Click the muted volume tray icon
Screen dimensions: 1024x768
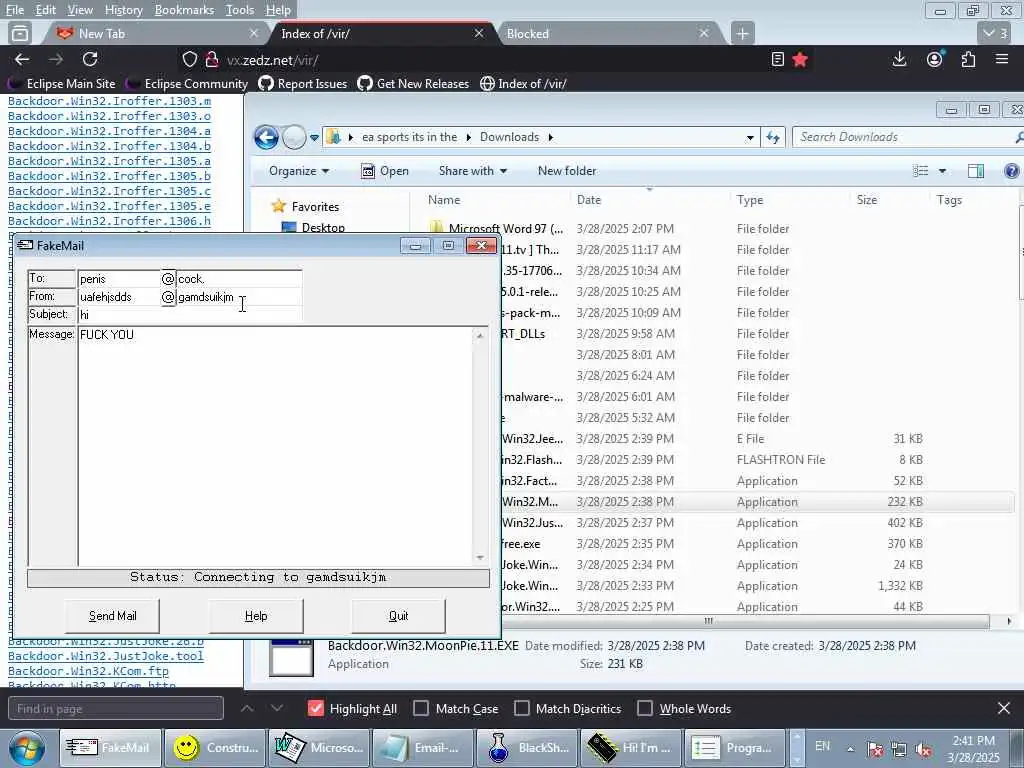coord(923,750)
